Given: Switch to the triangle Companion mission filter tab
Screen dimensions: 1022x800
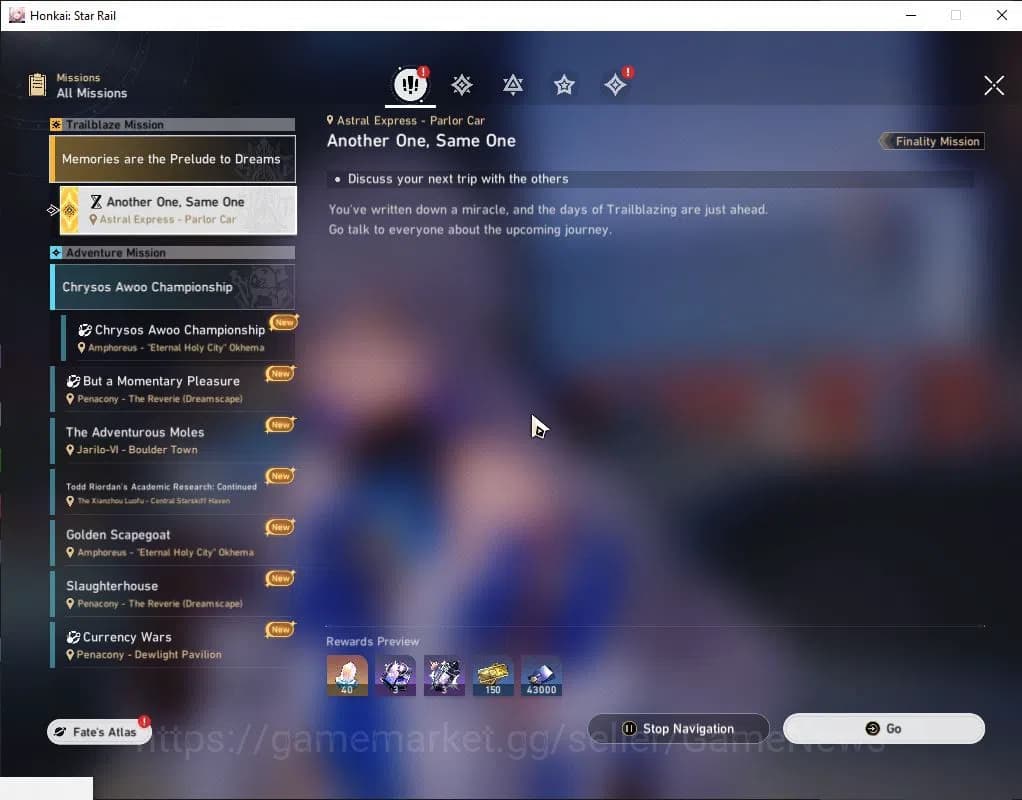Looking at the screenshot, I should [513, 85].
